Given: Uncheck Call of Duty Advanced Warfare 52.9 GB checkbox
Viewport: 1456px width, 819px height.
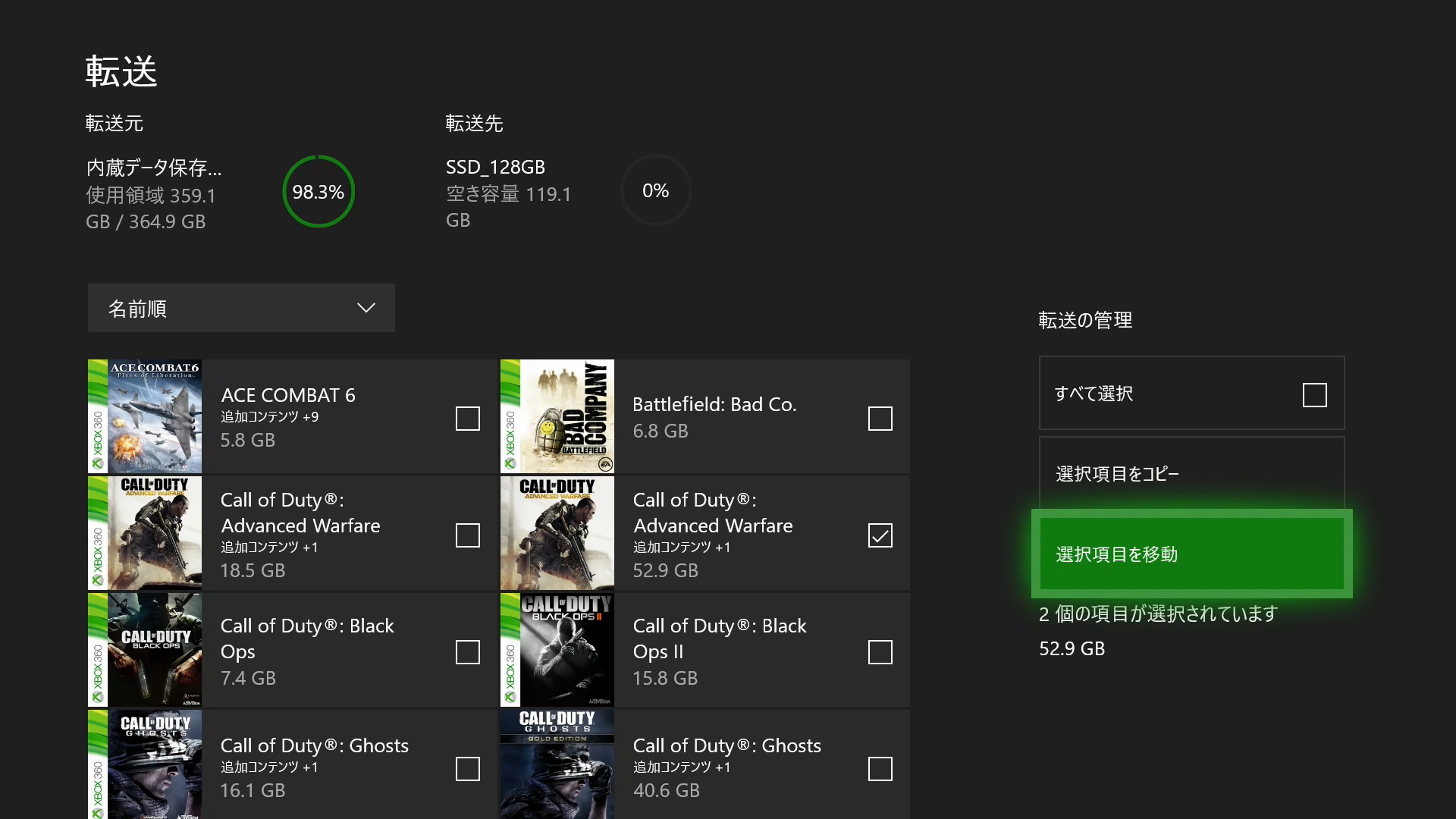Looking at the screenshot, I should pyautogui.click(x=880, y=535).
